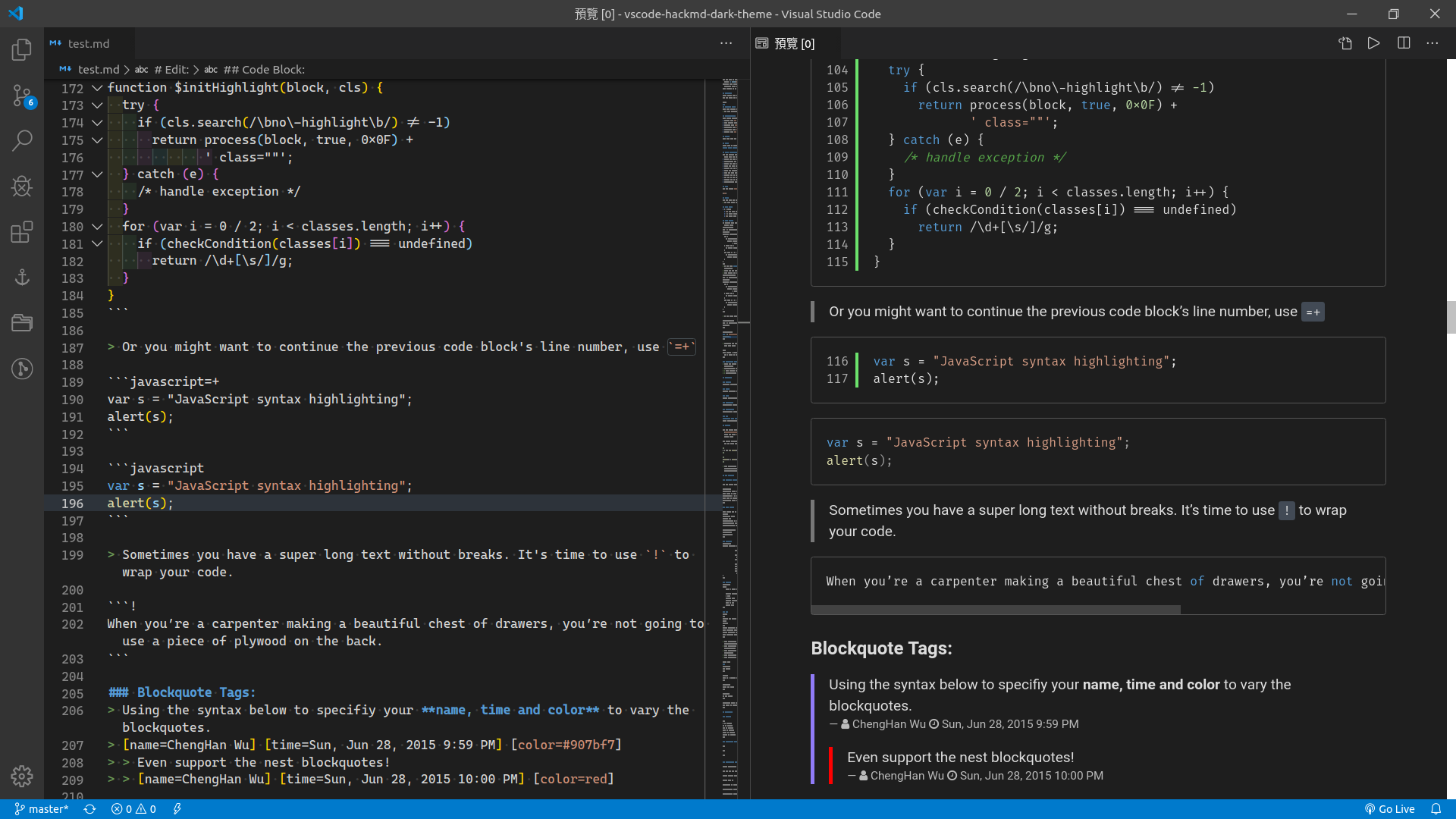1456x819 pixels.
Task: Click the test.md breadcrumb item
Action: (x=99, y=69)
